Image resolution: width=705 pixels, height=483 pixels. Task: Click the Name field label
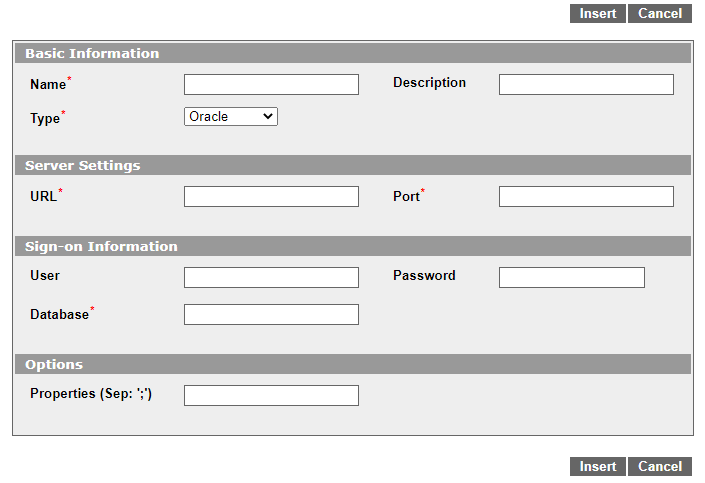pos(48,85)
